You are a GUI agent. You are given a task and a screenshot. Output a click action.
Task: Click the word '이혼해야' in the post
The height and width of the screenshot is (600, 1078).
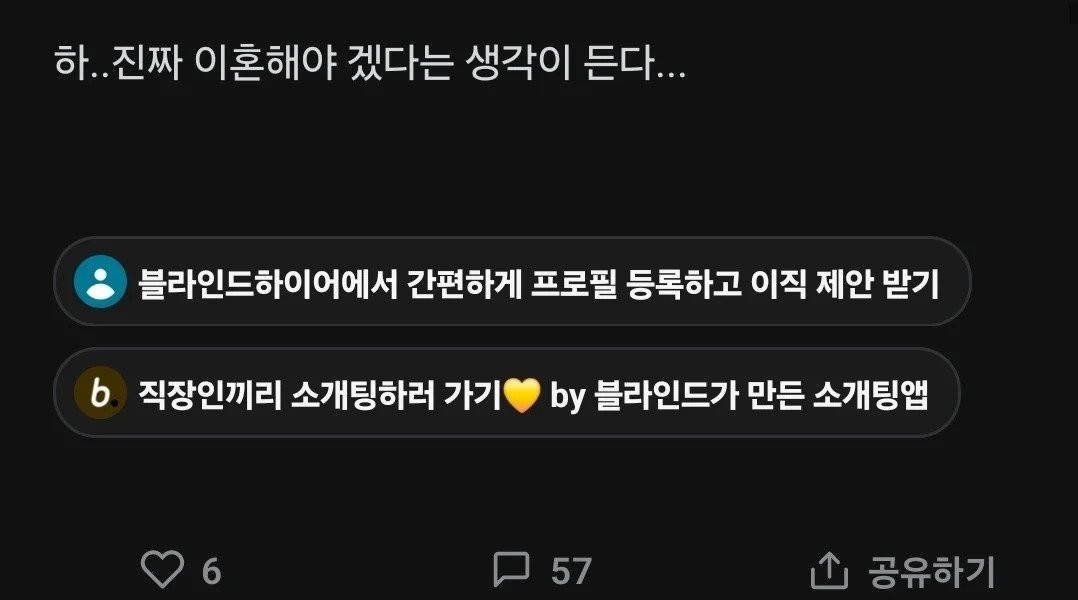(x=265, y=63)
